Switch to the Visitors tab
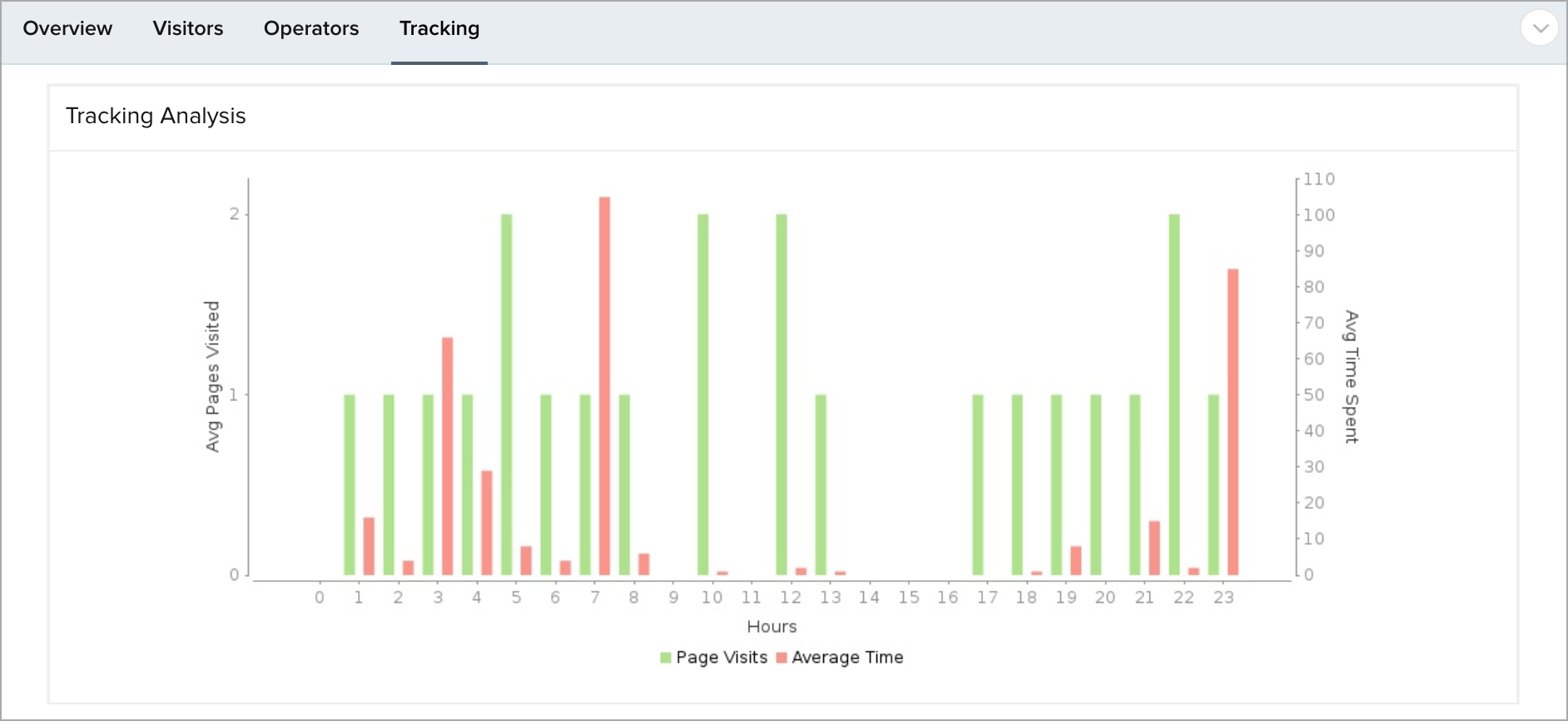 [x=188, y=28]
